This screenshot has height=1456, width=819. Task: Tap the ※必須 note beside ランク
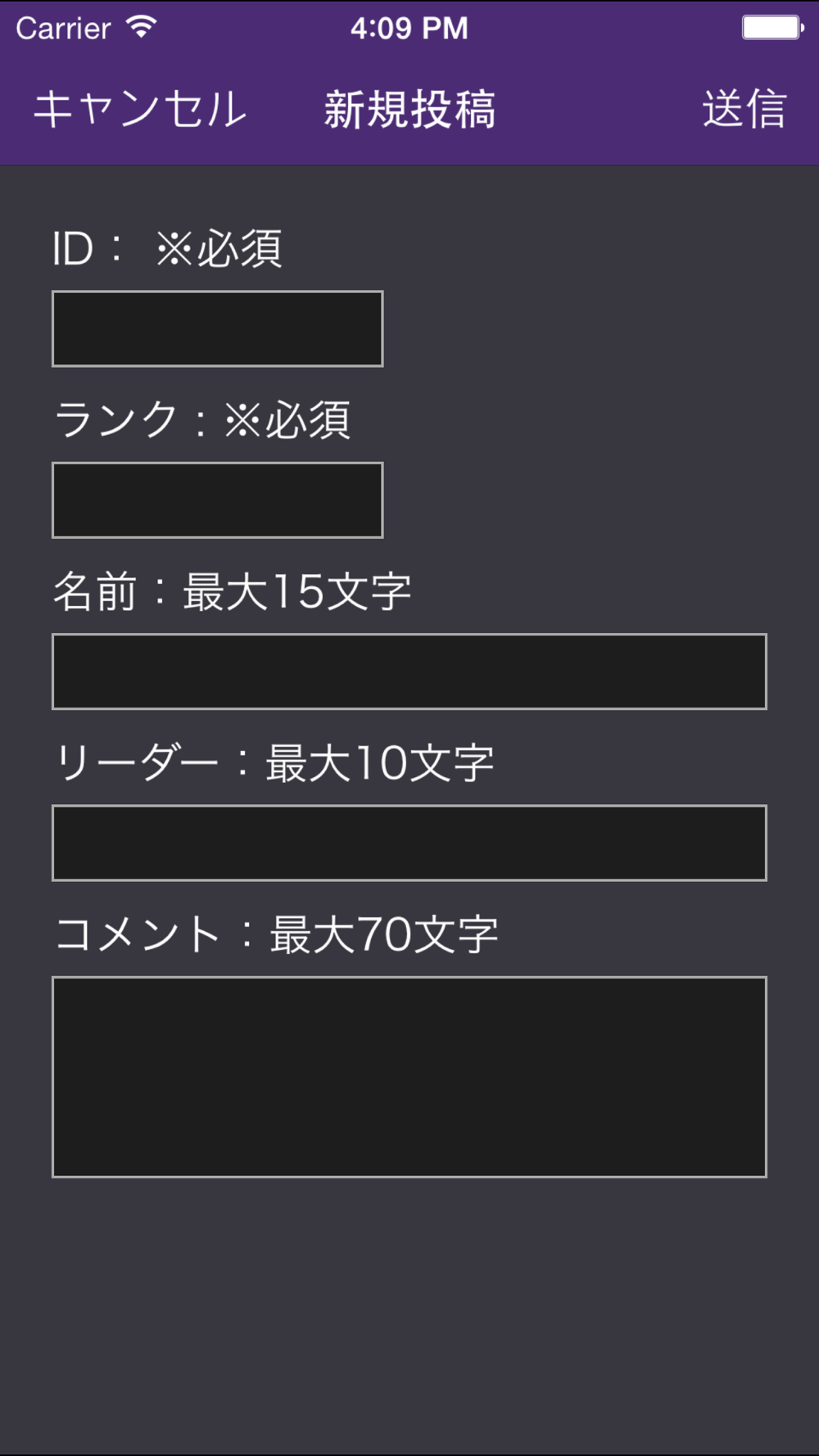(287, 420)
